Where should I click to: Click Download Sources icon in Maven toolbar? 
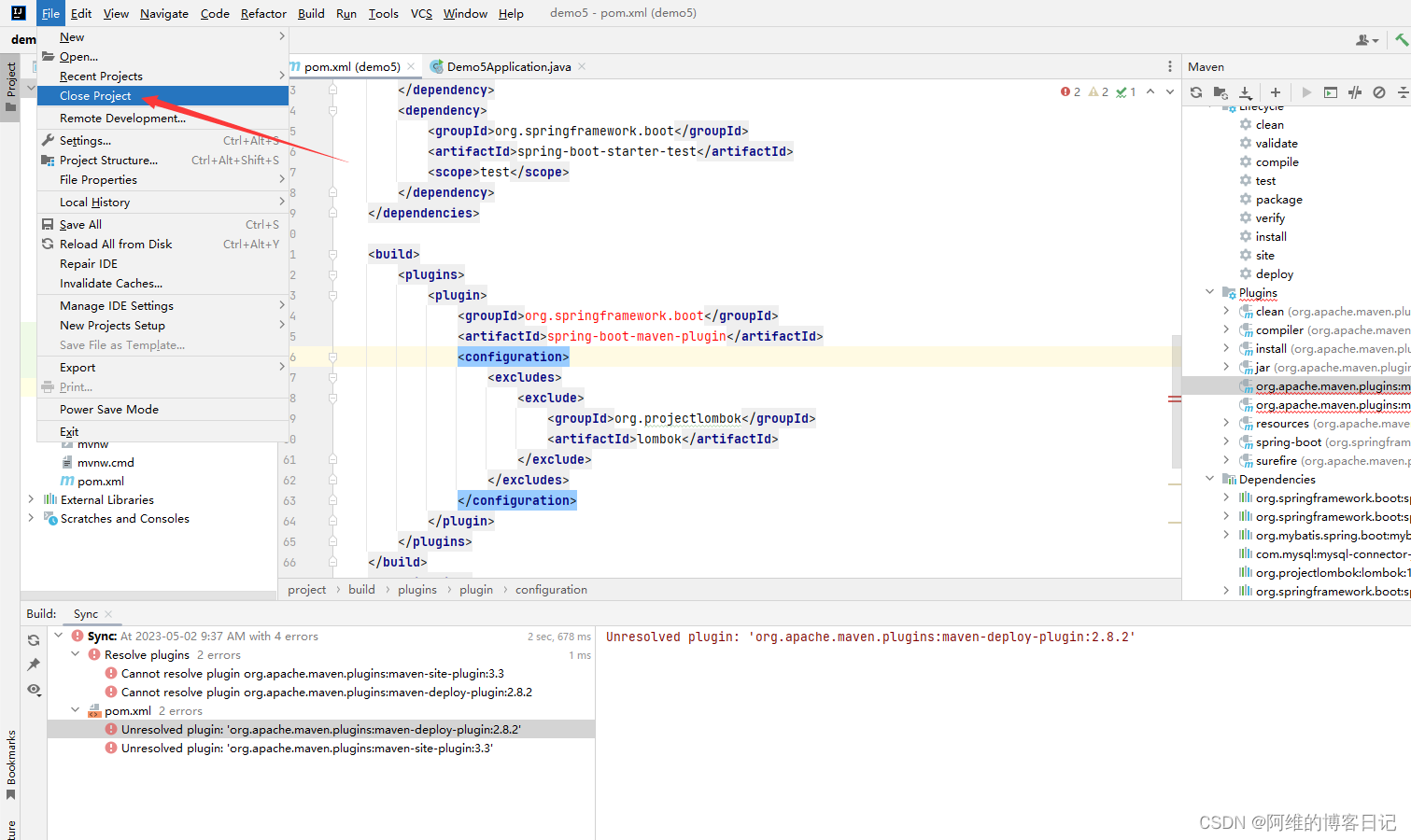point(1246,92)
